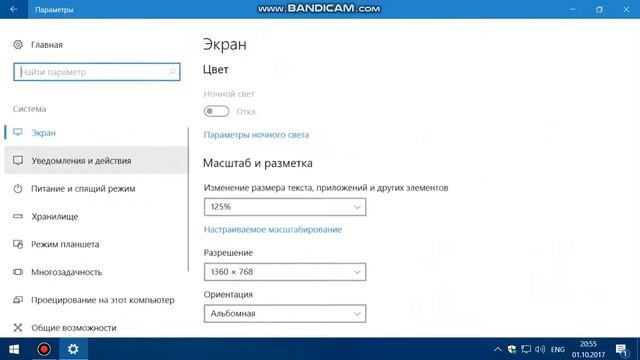
Task: Click the Экран page title
Action: click(x=225, y=44)
